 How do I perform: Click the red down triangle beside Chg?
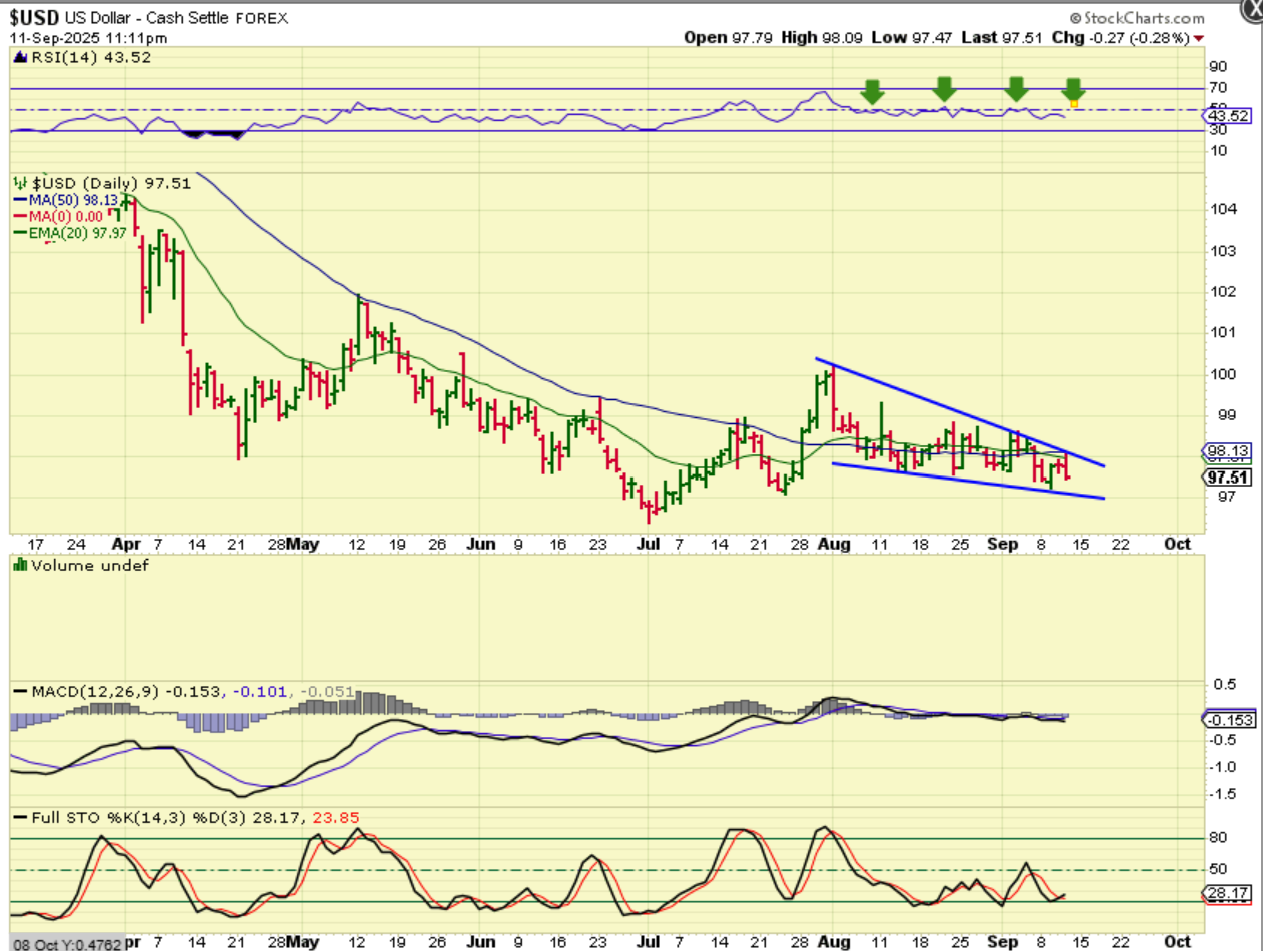[x=1199, y=38]
